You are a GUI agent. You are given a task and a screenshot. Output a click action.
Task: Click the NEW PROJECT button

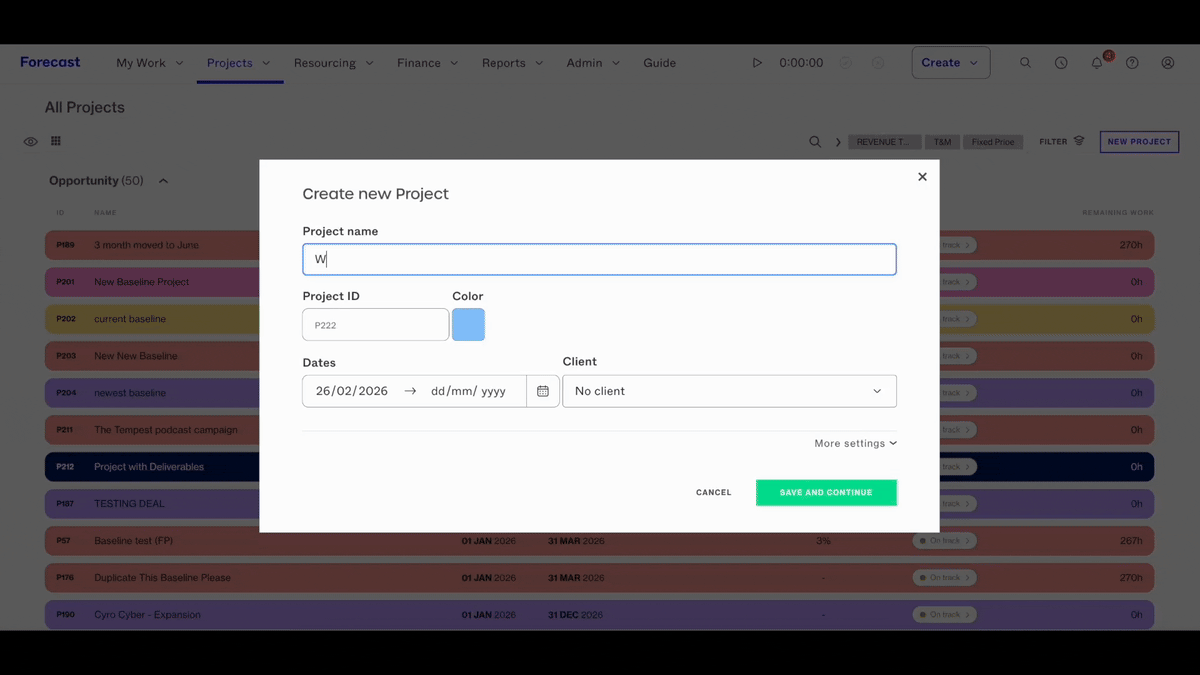pyautogui.click(x=1139, y=142)
